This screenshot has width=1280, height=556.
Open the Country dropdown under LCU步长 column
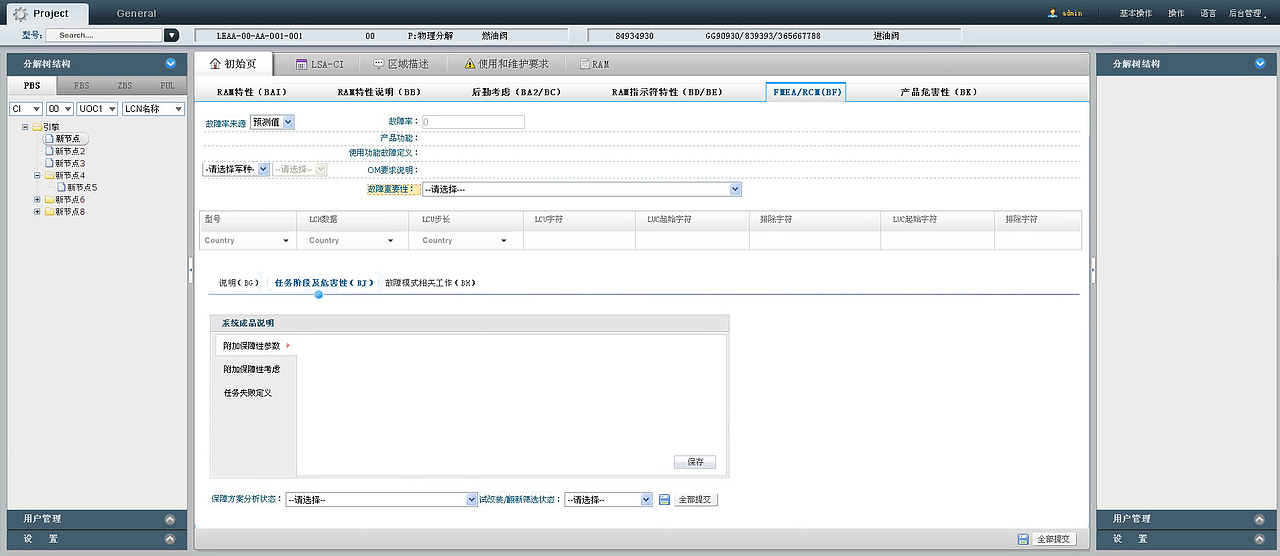[x=466, y=240]
